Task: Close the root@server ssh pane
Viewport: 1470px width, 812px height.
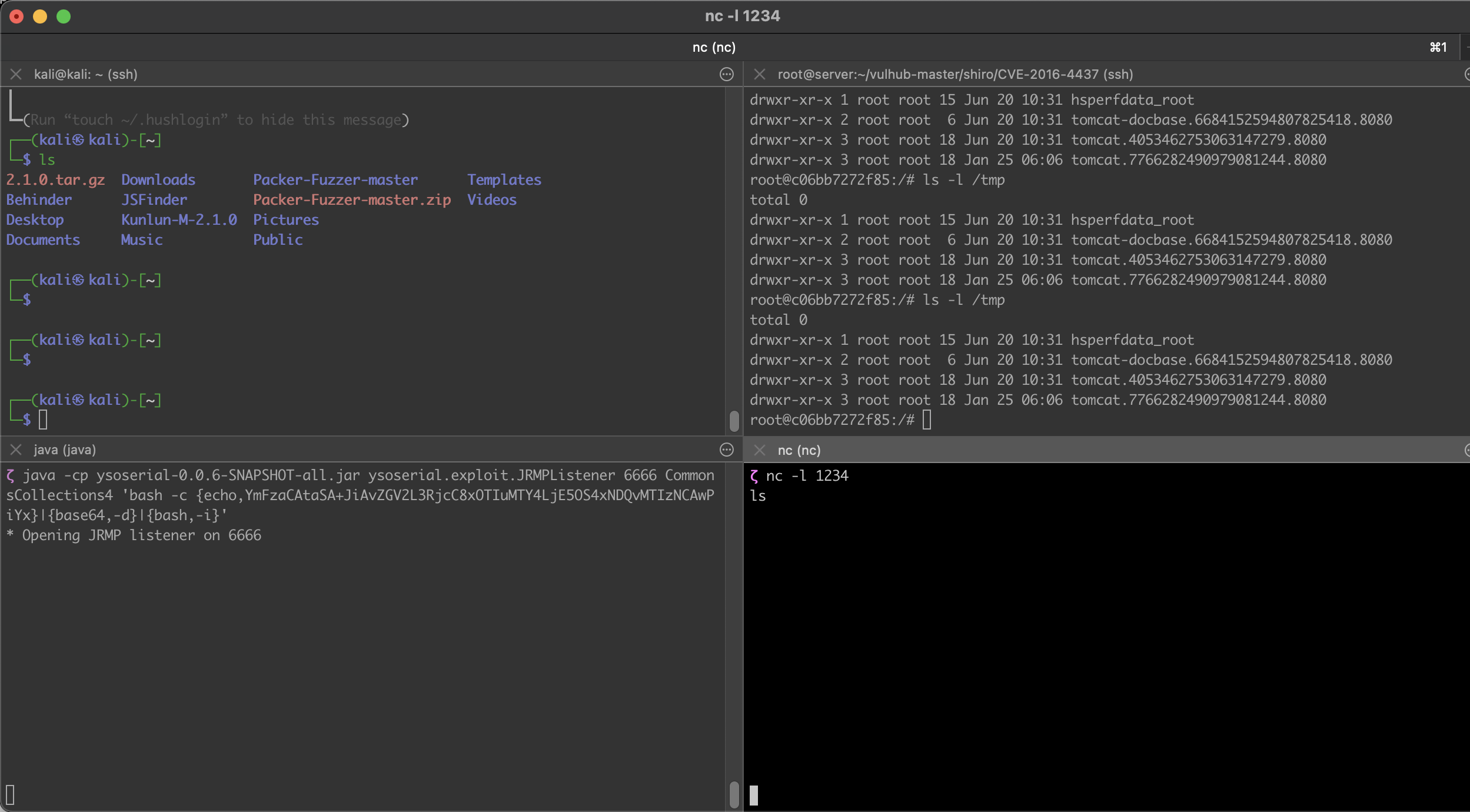Action: pos(760,74)
